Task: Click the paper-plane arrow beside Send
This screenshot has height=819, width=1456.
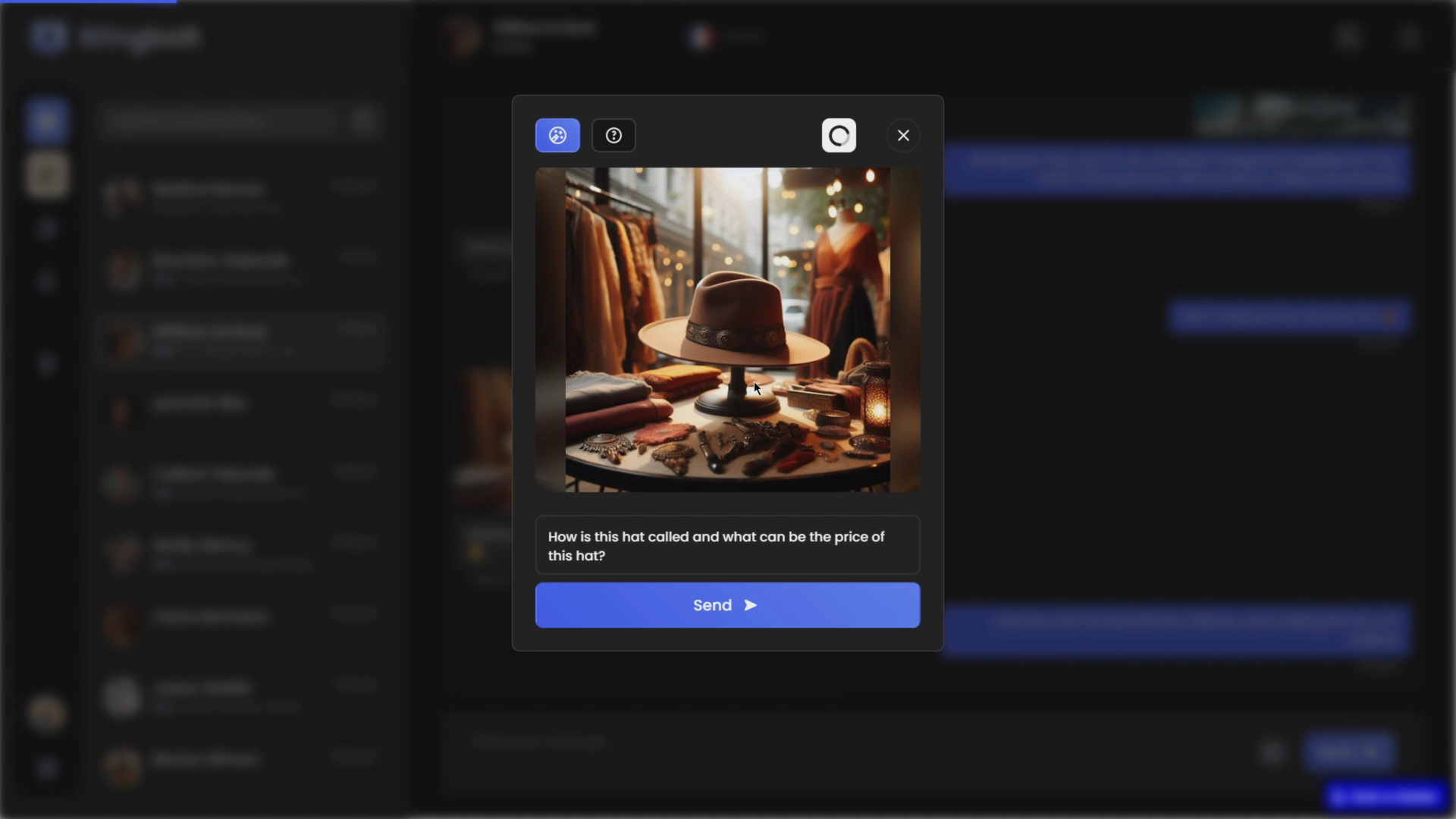Action: click(x=751, y=605)
